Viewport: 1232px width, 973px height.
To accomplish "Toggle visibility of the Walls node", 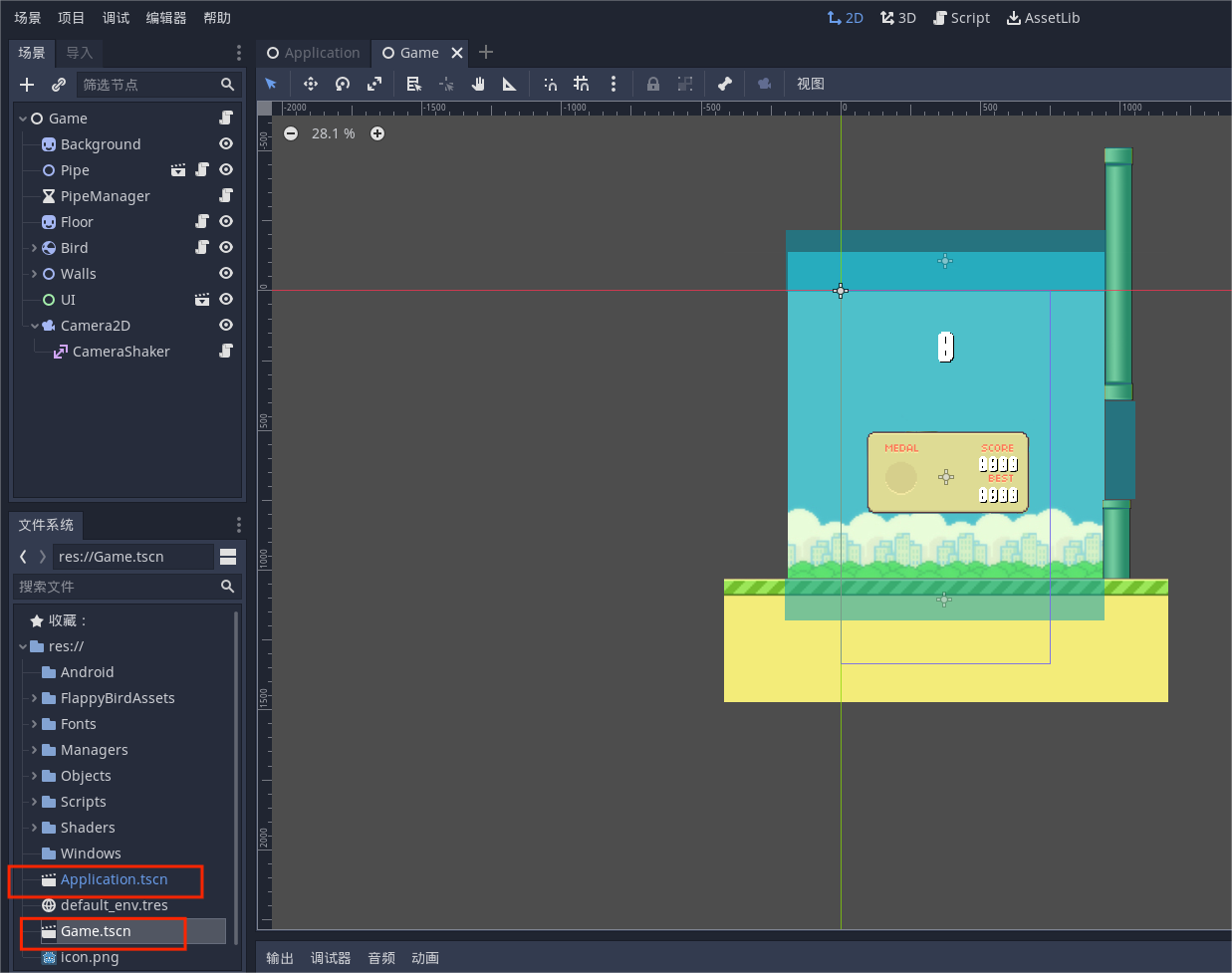I will [226, 274].
